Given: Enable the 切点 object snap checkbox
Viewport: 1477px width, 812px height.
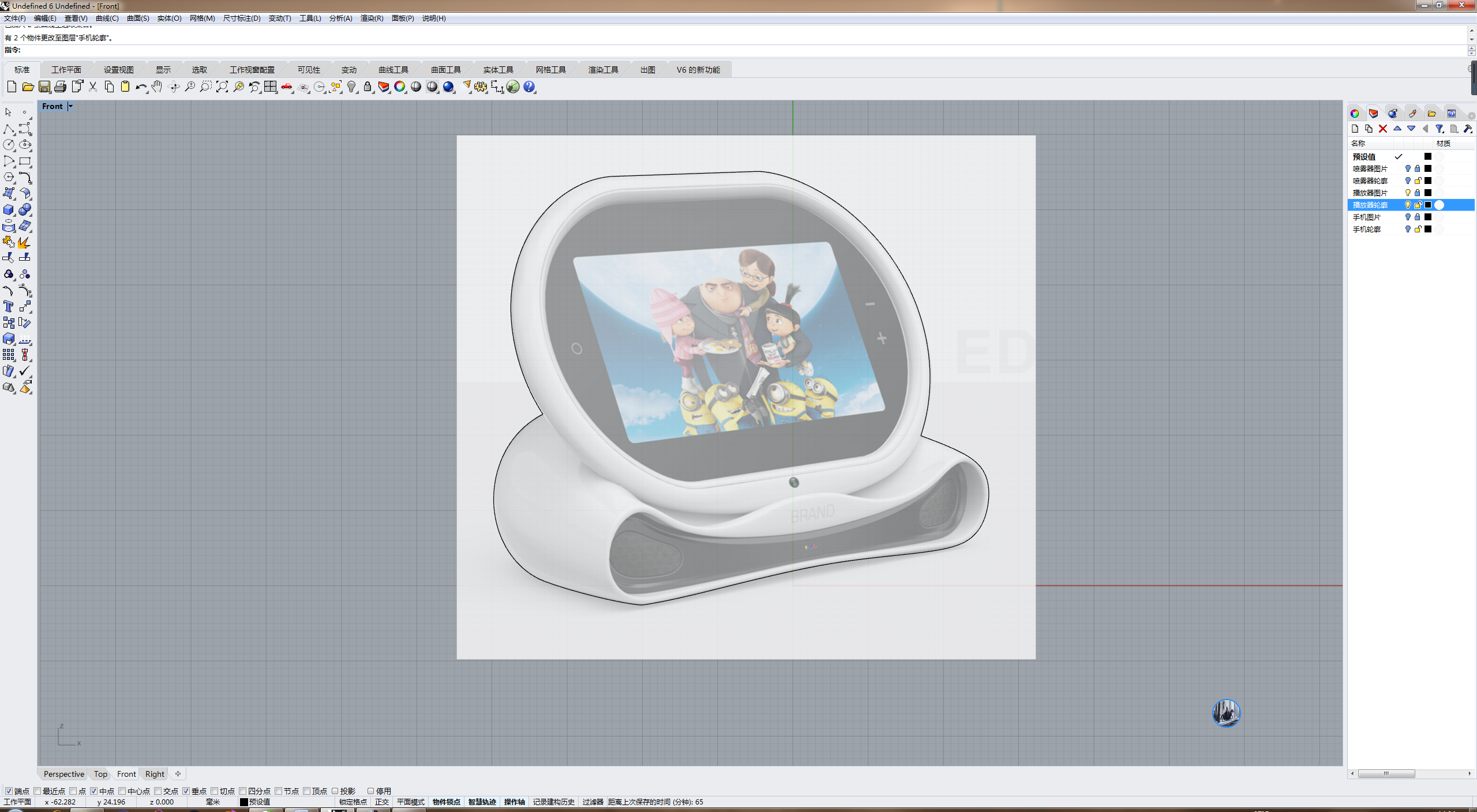Looking at the screenshot, I should click(x=215, y=791).
